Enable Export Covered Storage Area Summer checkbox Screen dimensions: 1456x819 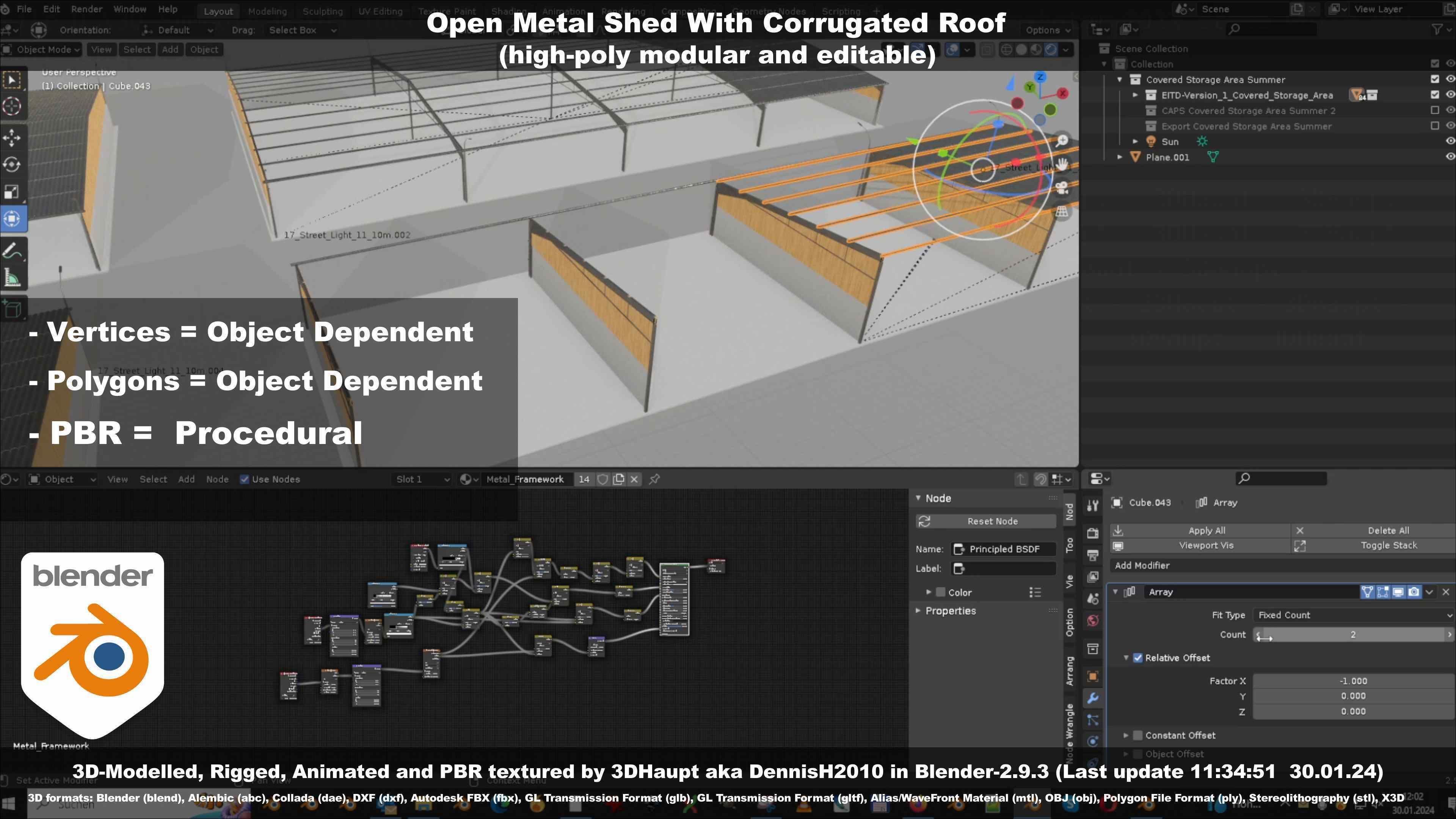point(1434,126)
